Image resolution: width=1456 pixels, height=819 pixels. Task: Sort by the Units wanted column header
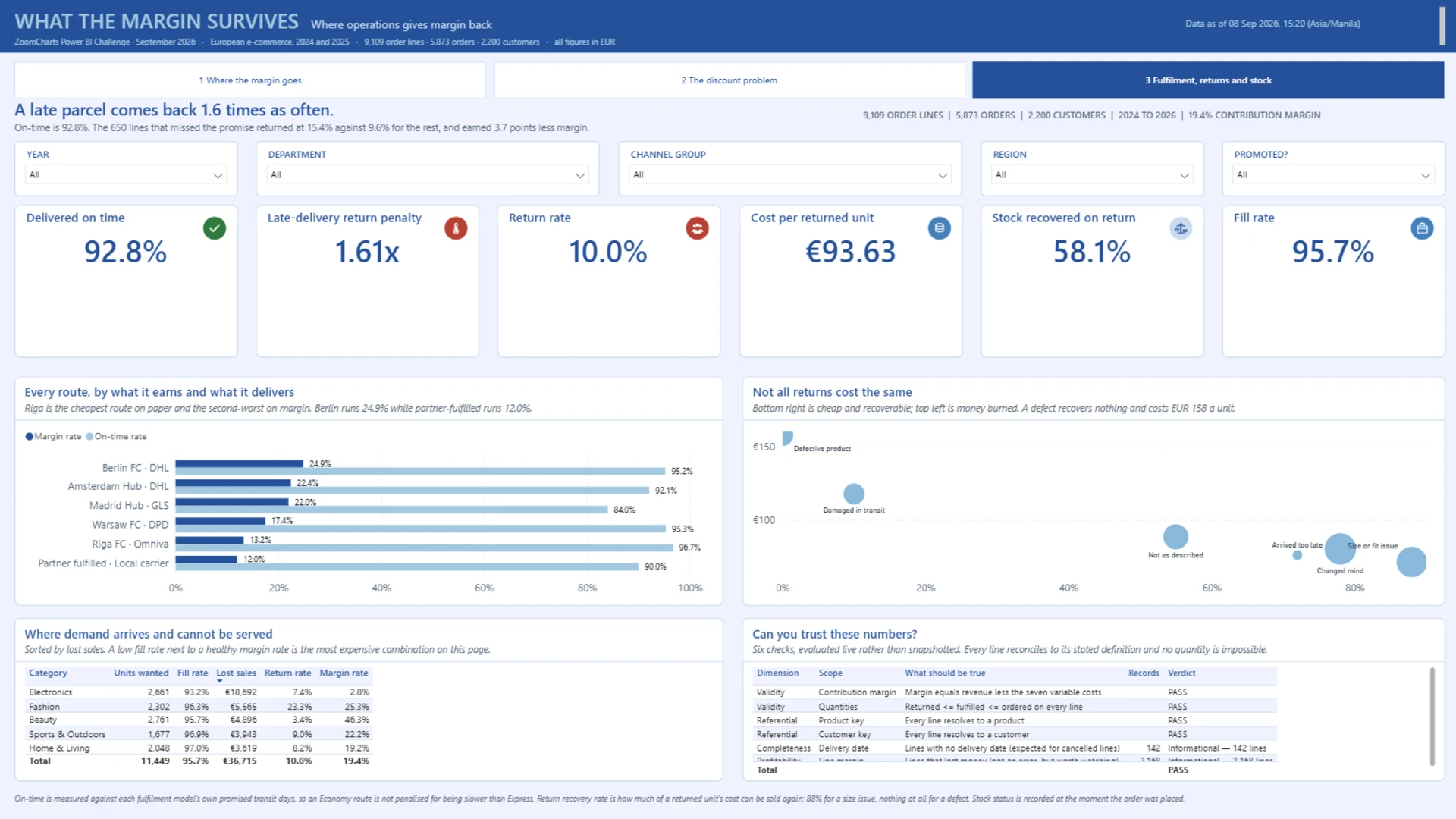point(141,673)
